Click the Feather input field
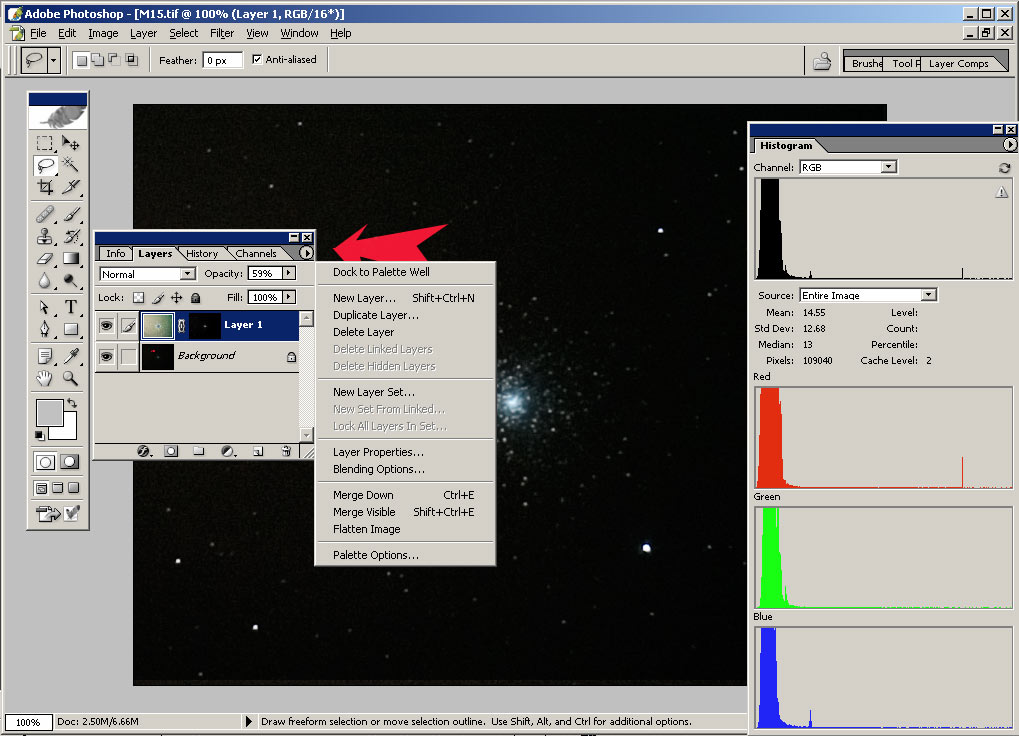1019x736 pixels. 223,60
